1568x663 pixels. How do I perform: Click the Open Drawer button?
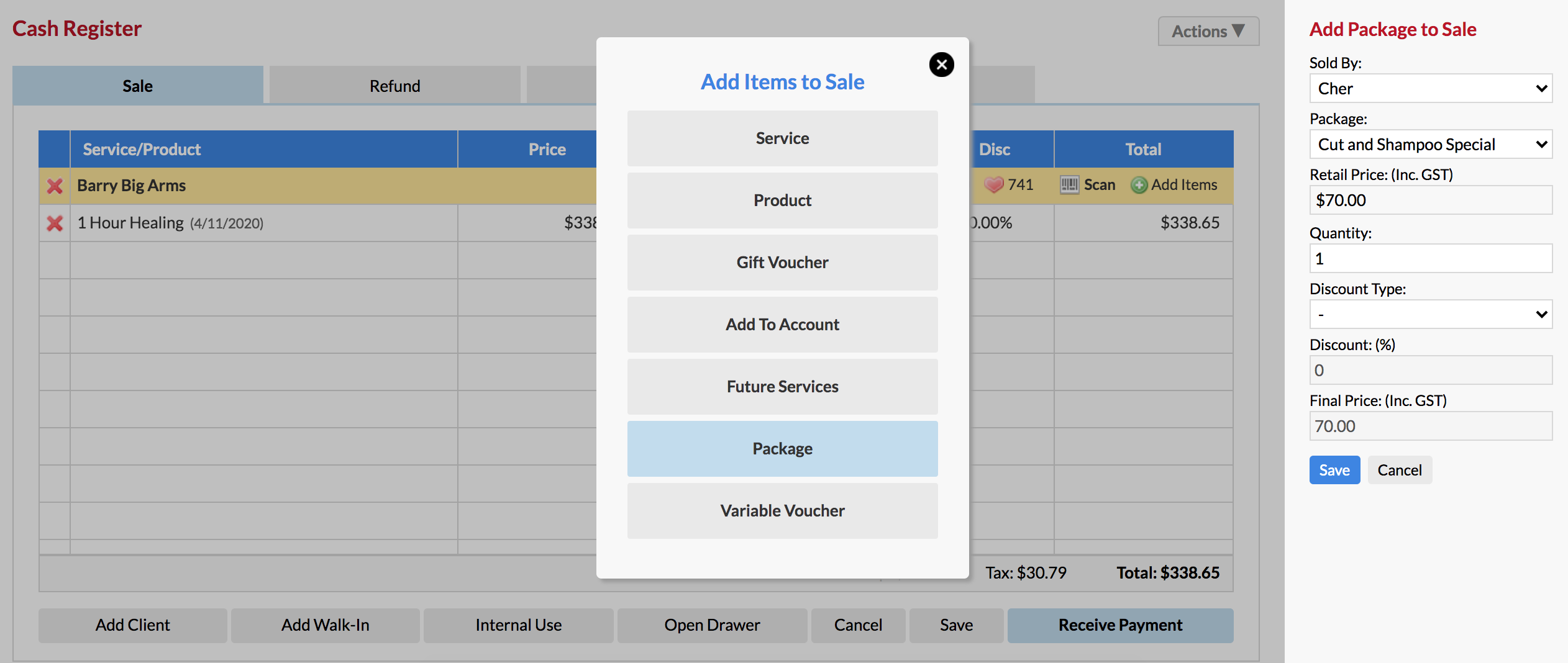click(712, 625)
